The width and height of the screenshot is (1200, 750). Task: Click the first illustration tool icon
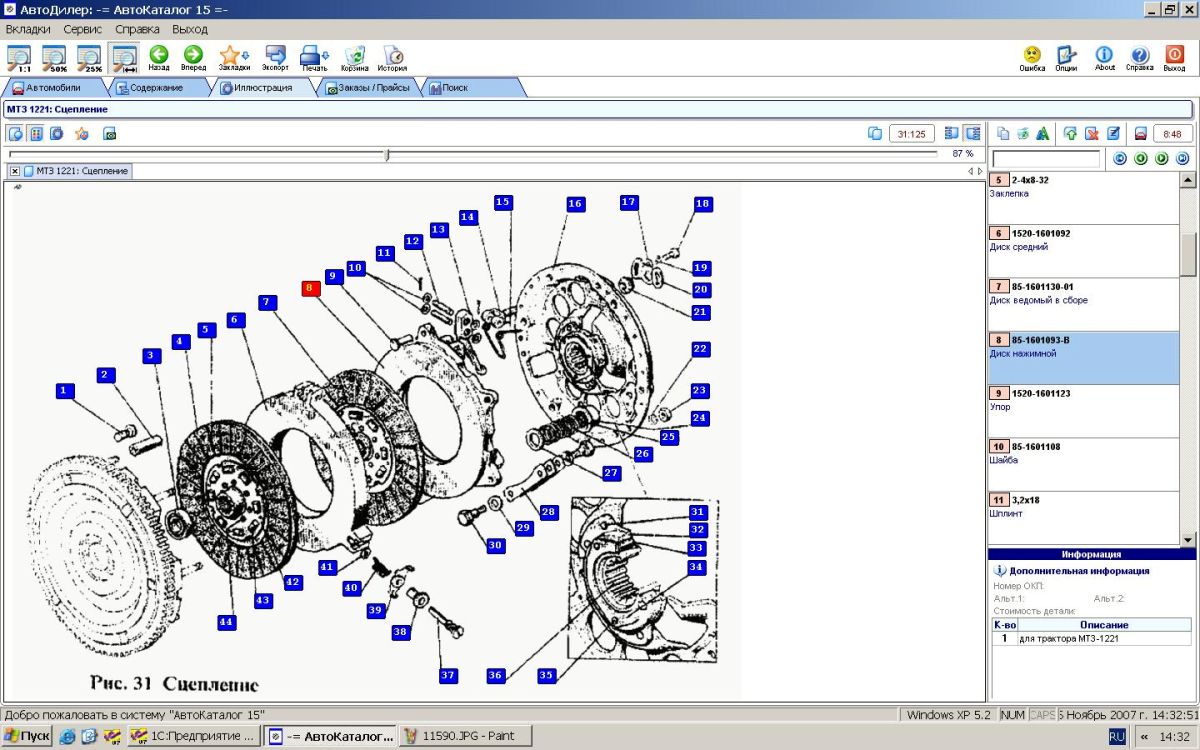[x=16, y=133]
